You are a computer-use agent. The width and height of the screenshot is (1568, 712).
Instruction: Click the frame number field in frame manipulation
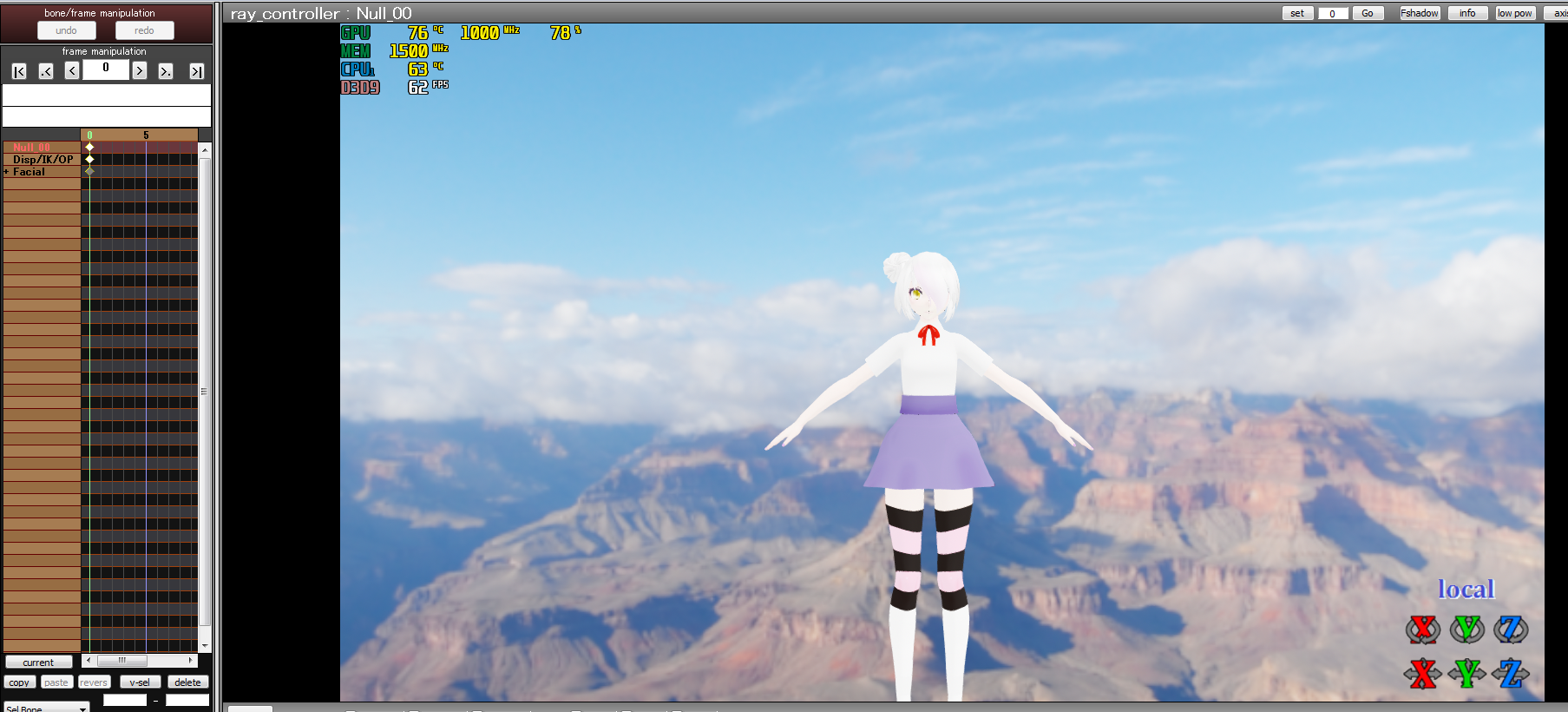coord(106,69)
